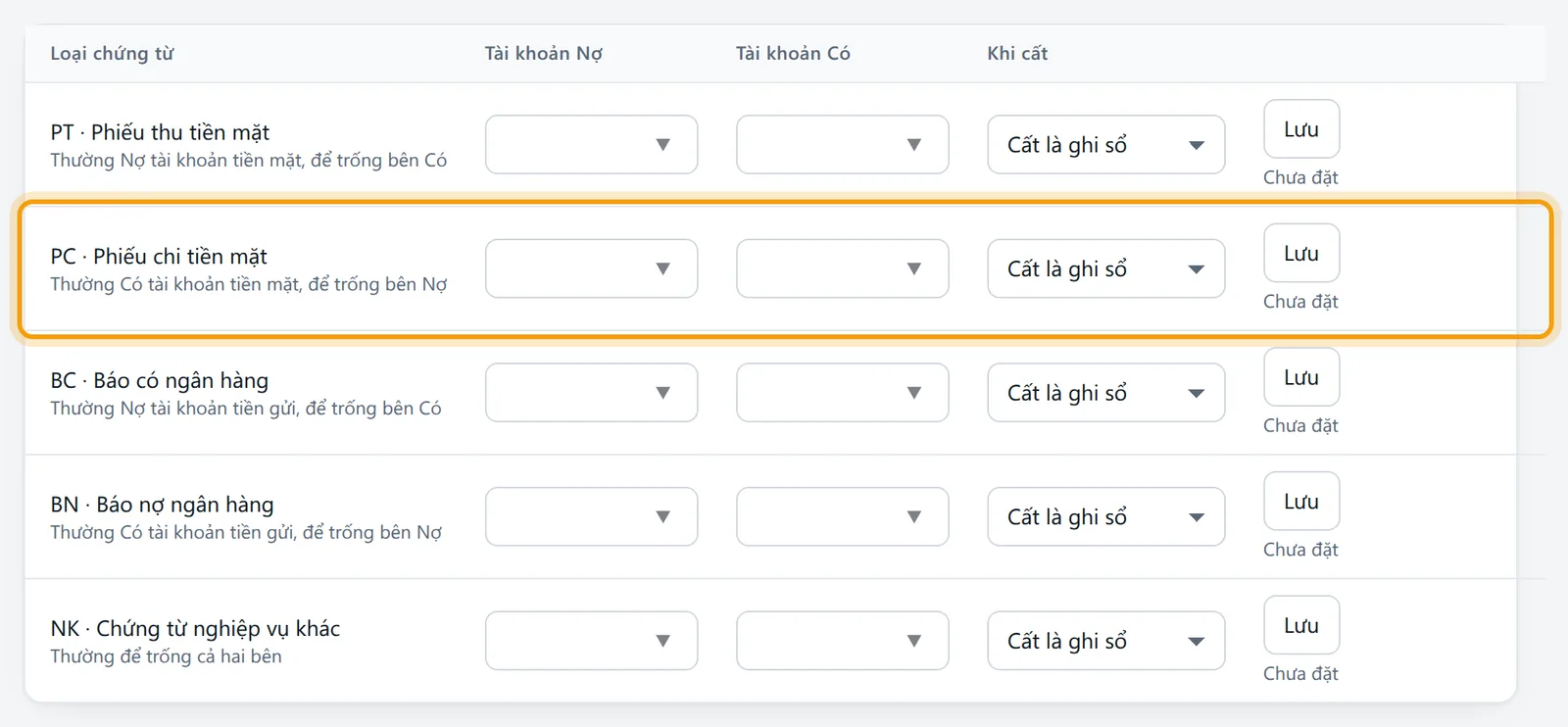The image size is (1568, 727).
Task: Expand Khi cất dropdown in BC Báo có row
Action: (x=1105, y=393)
